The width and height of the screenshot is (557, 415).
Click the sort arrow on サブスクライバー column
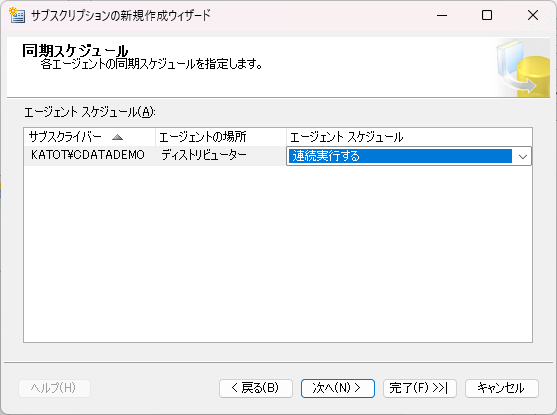point(117,137)
